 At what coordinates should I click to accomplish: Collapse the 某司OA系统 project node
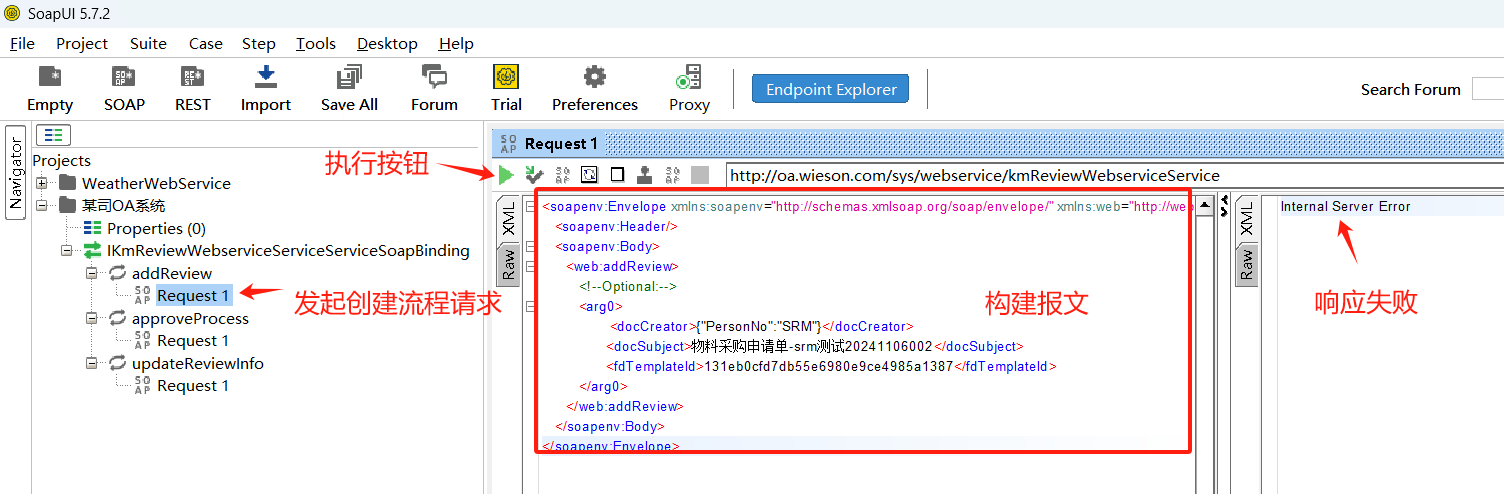(41, 206)
